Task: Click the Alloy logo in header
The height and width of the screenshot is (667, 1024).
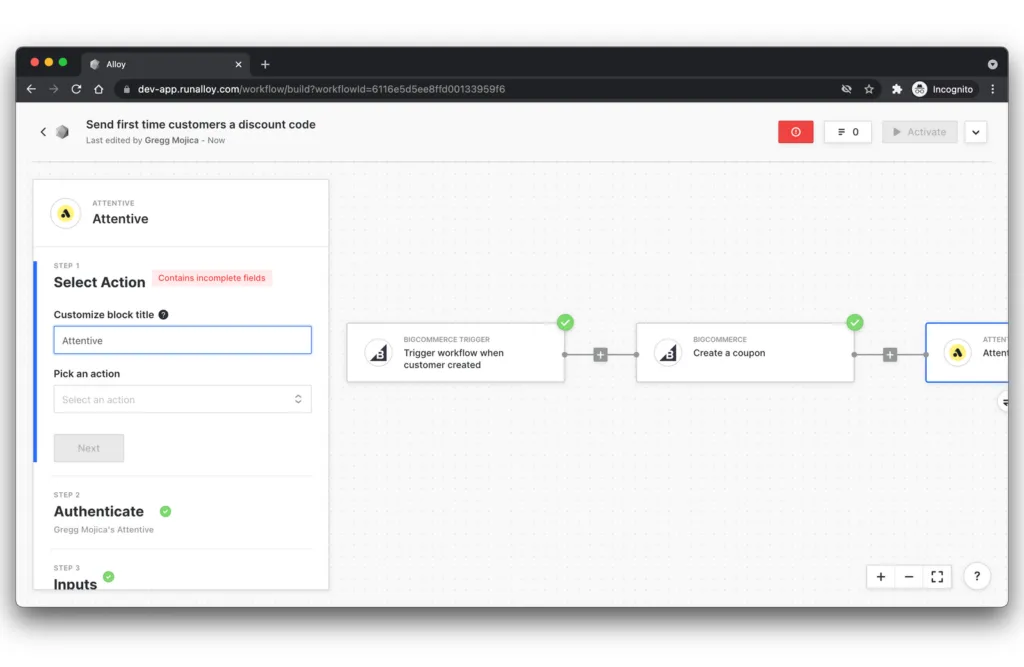Action: tap(63, 132)
